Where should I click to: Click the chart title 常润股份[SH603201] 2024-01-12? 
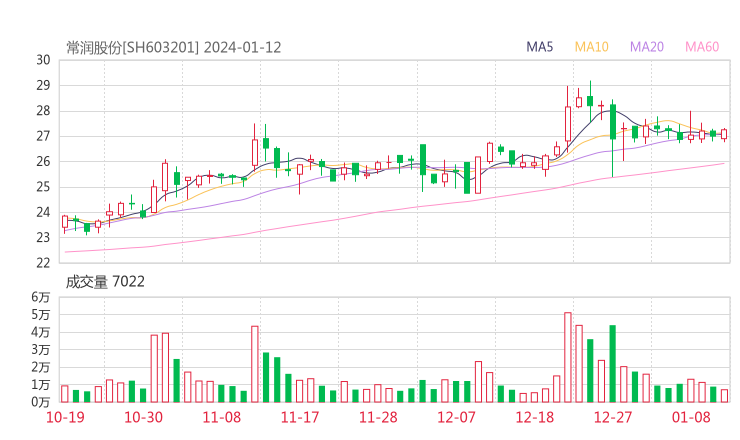point(174,48)
